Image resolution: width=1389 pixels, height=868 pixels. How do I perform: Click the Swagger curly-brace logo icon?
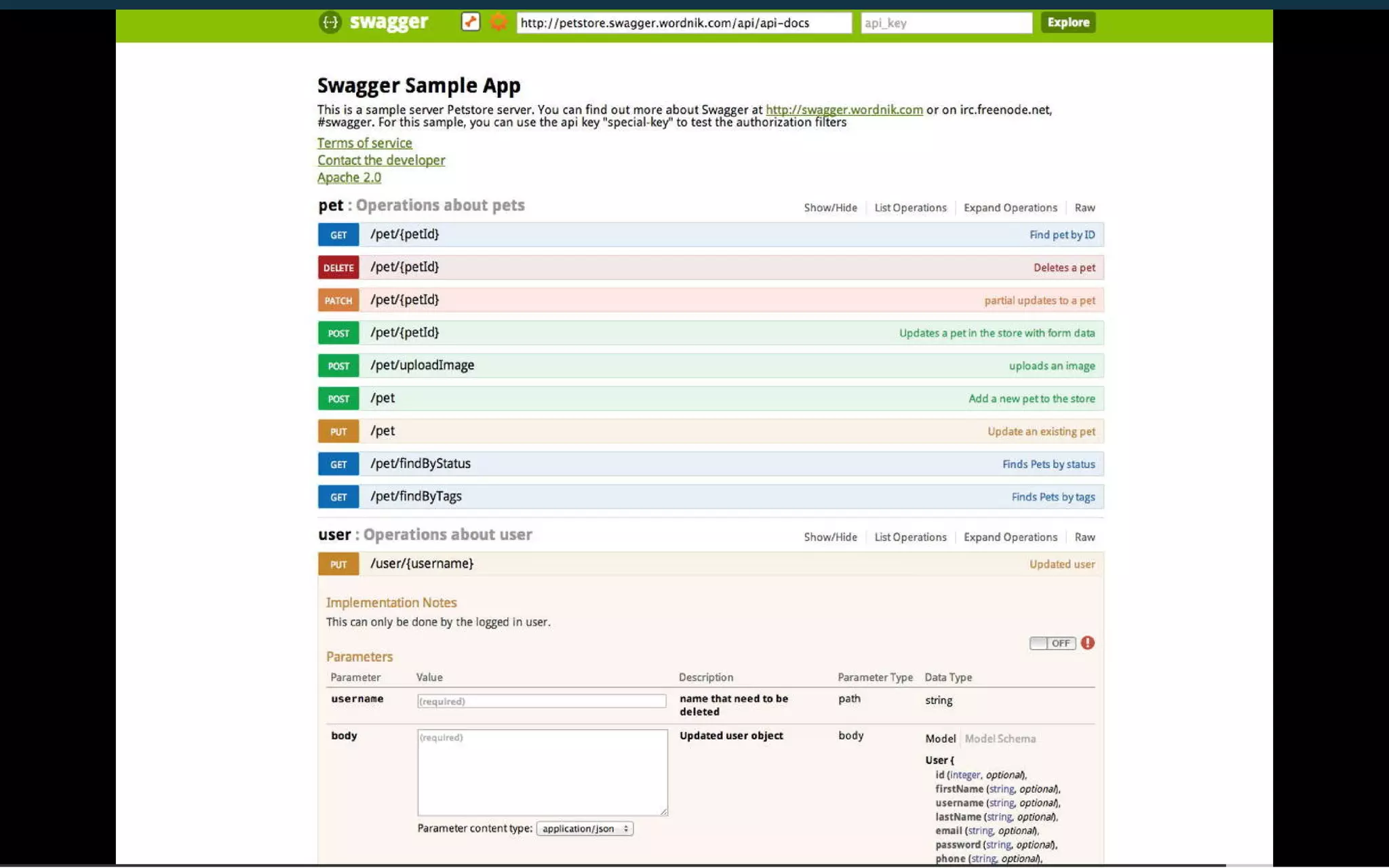(x=330, y=22)
